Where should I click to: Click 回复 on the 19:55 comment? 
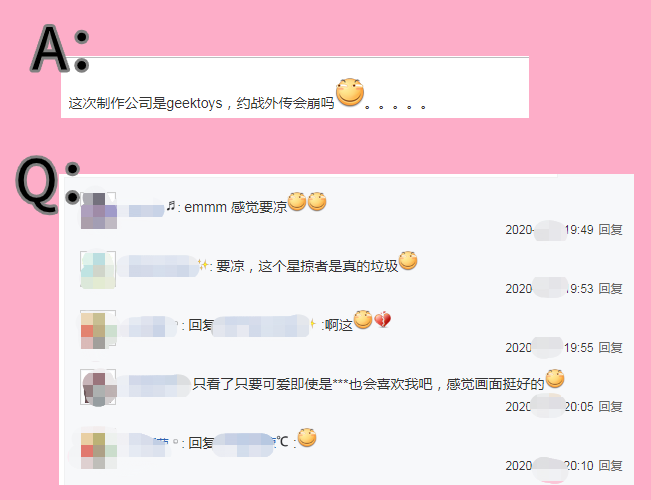click(x=610, y=348)
